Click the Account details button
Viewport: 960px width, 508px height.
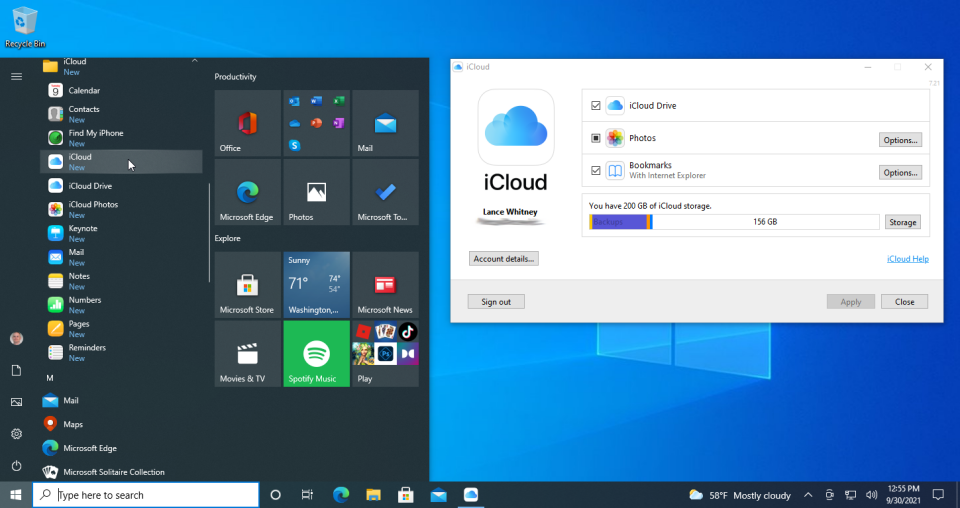point(504,259)
